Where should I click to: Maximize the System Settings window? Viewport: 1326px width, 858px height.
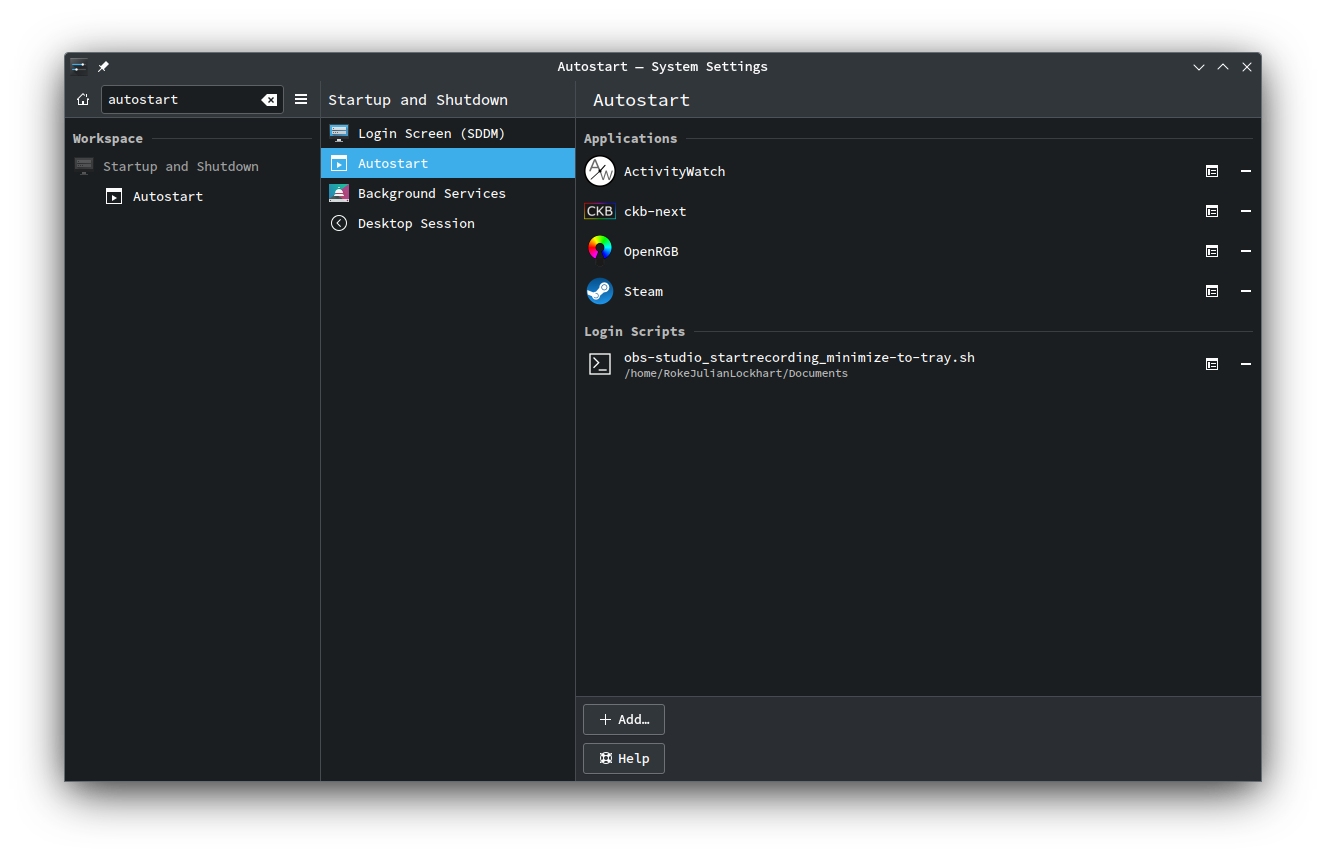[1223, 67]
